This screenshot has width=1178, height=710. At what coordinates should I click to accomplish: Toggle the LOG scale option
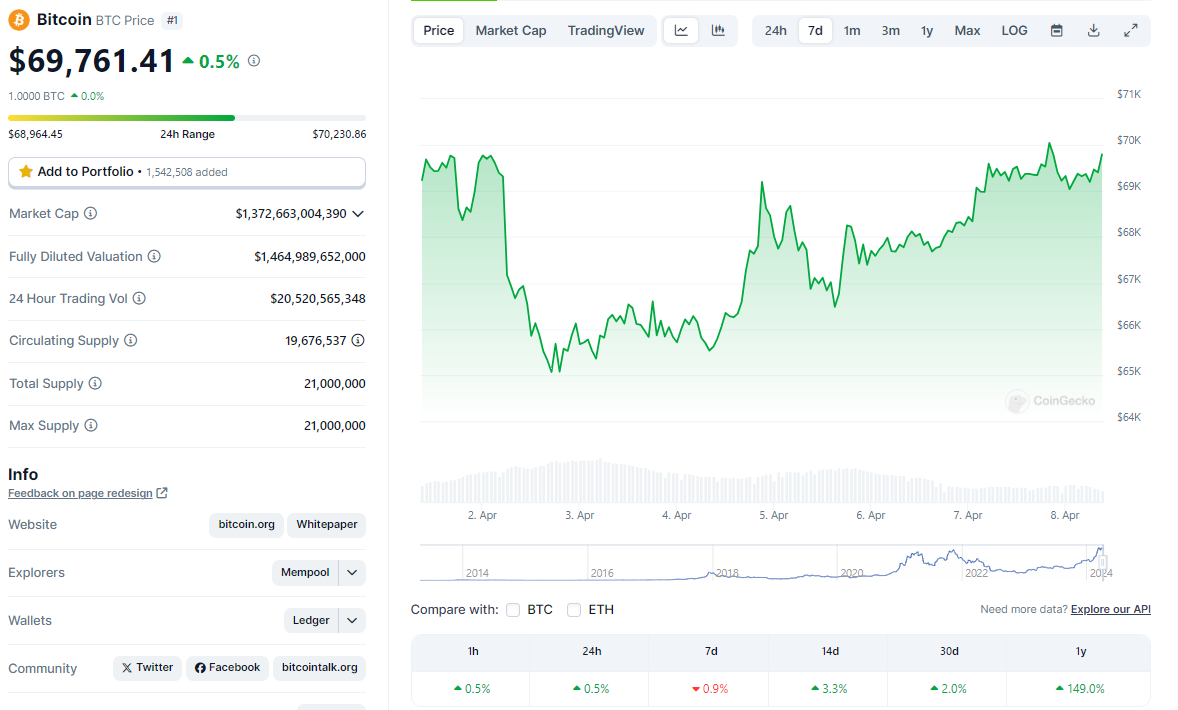[x=1014, y=31]
